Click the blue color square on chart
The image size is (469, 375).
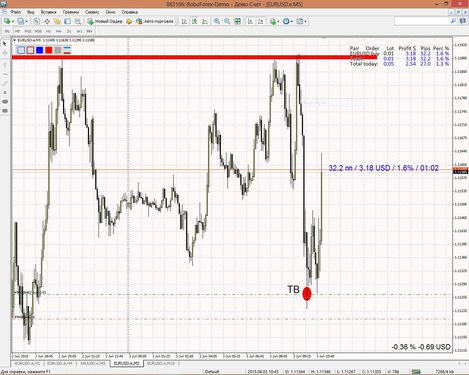40,50
